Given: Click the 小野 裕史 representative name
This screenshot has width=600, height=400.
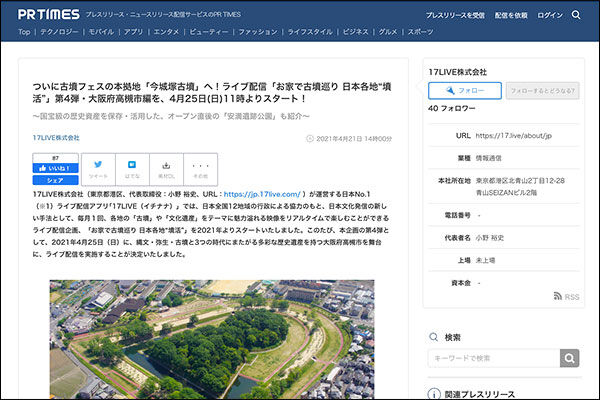Looking at the screenshot, I should tap(490, 238).
